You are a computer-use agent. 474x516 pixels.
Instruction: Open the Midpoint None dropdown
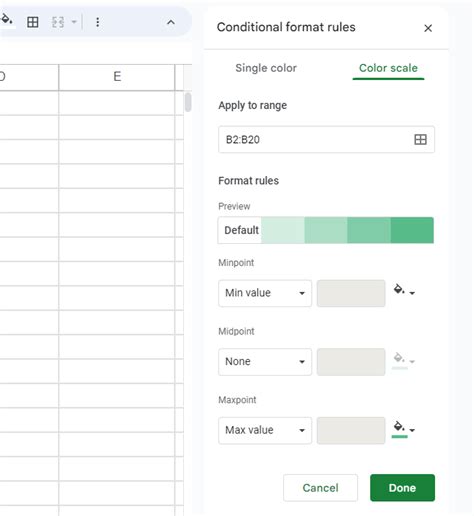[265, 362]
